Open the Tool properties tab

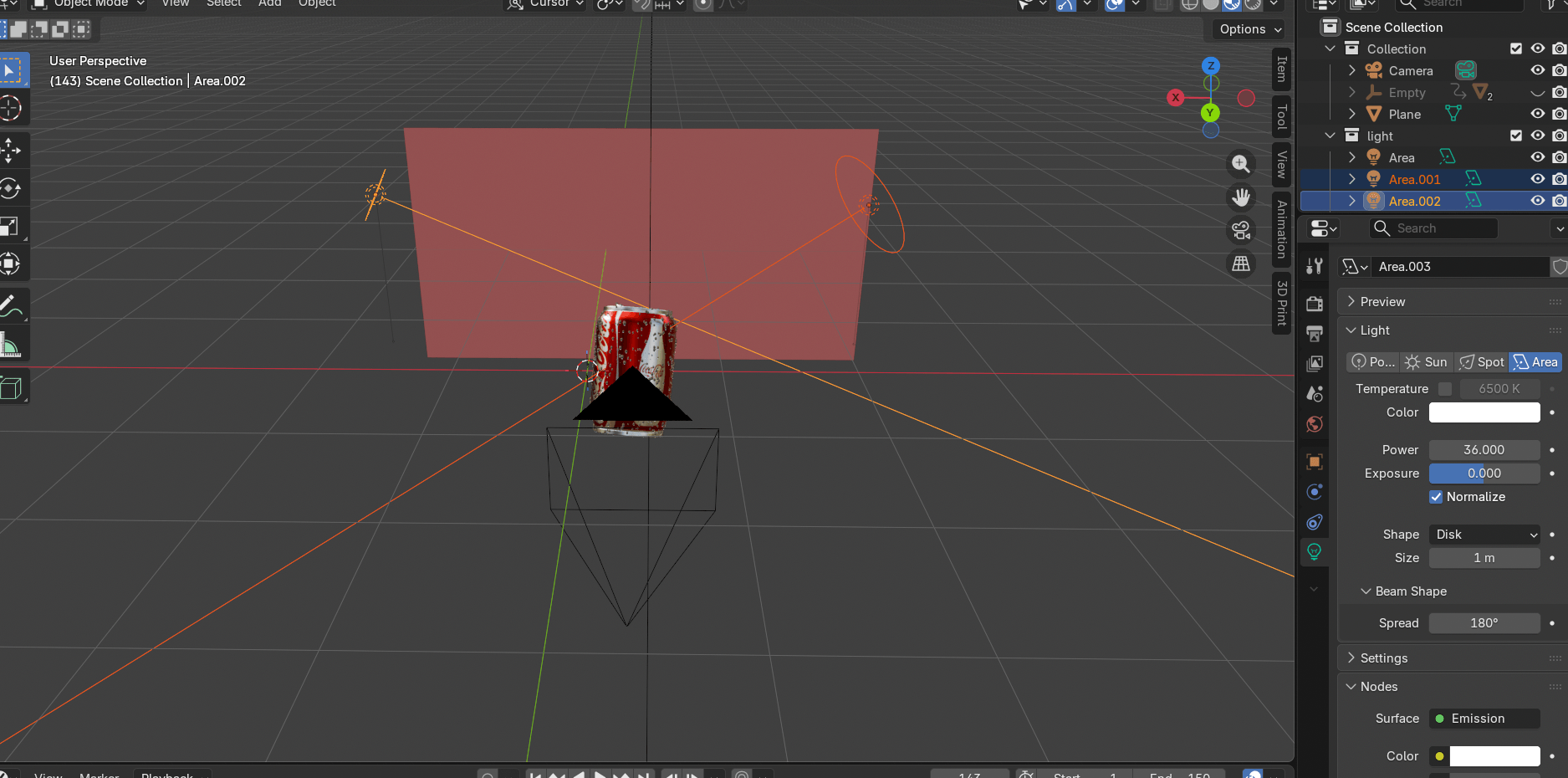click(x=1315, y=266)
